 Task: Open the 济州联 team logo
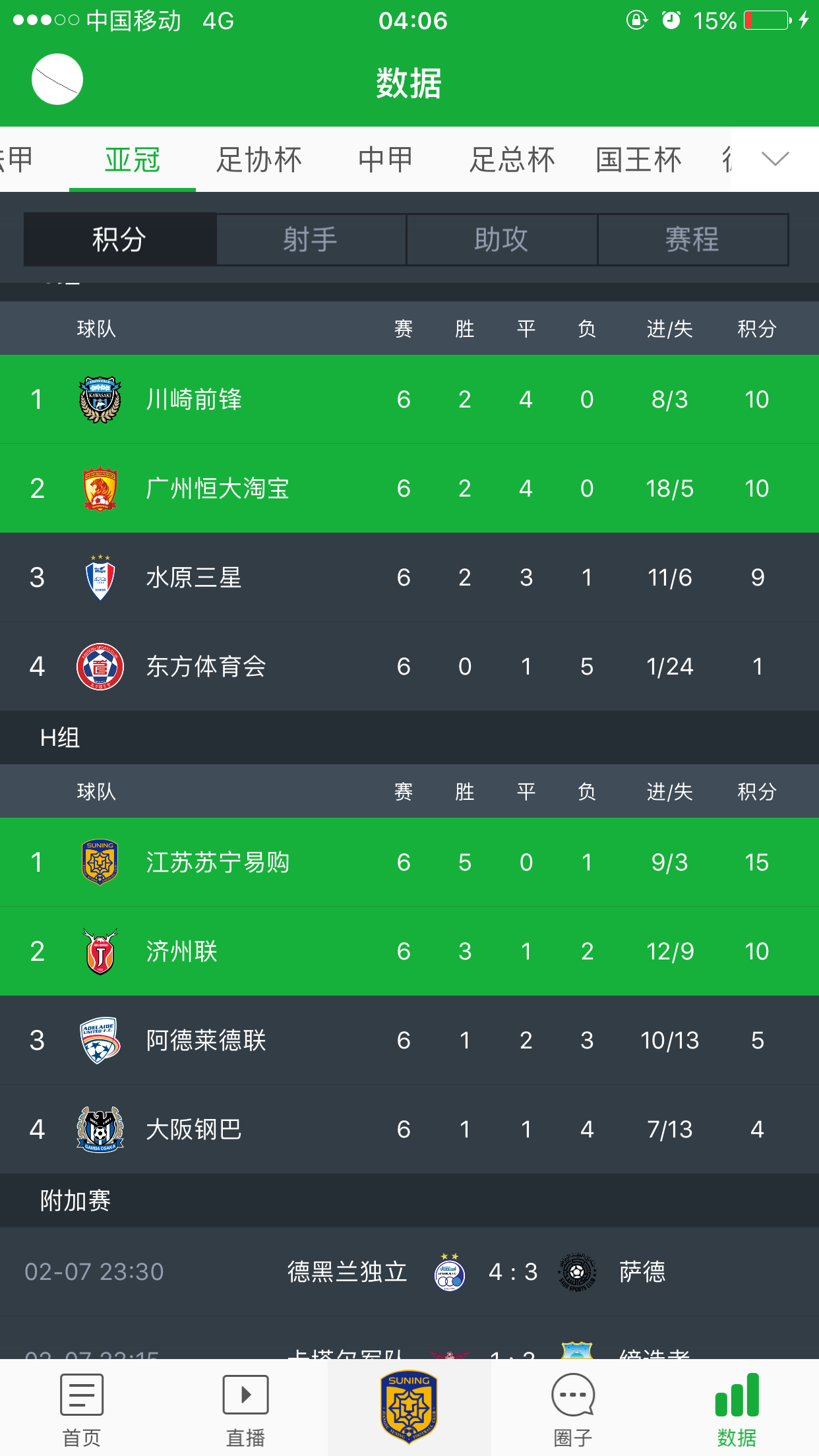point(100,952)
